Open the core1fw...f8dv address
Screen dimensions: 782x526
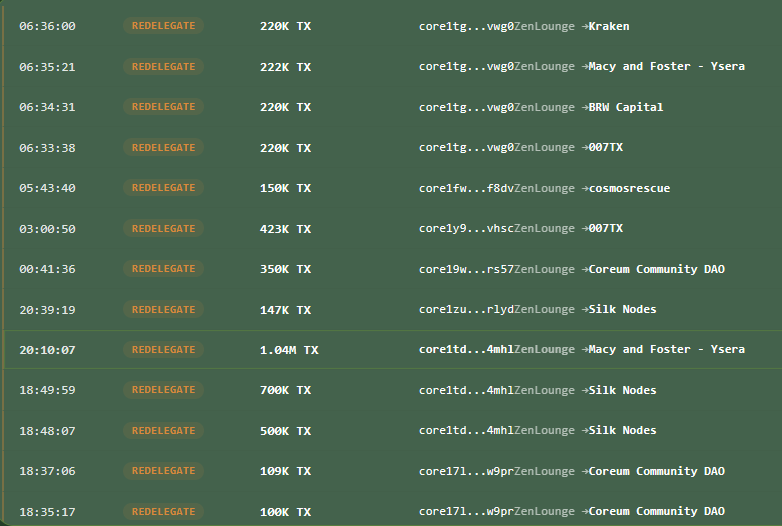[x=466, y=188]
